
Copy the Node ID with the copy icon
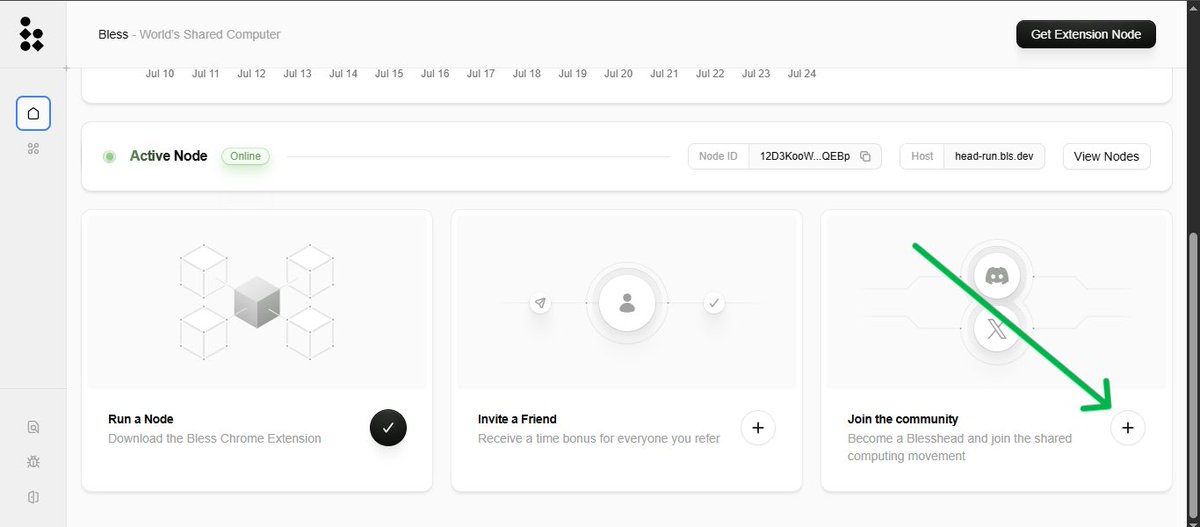tap(866, 156)
